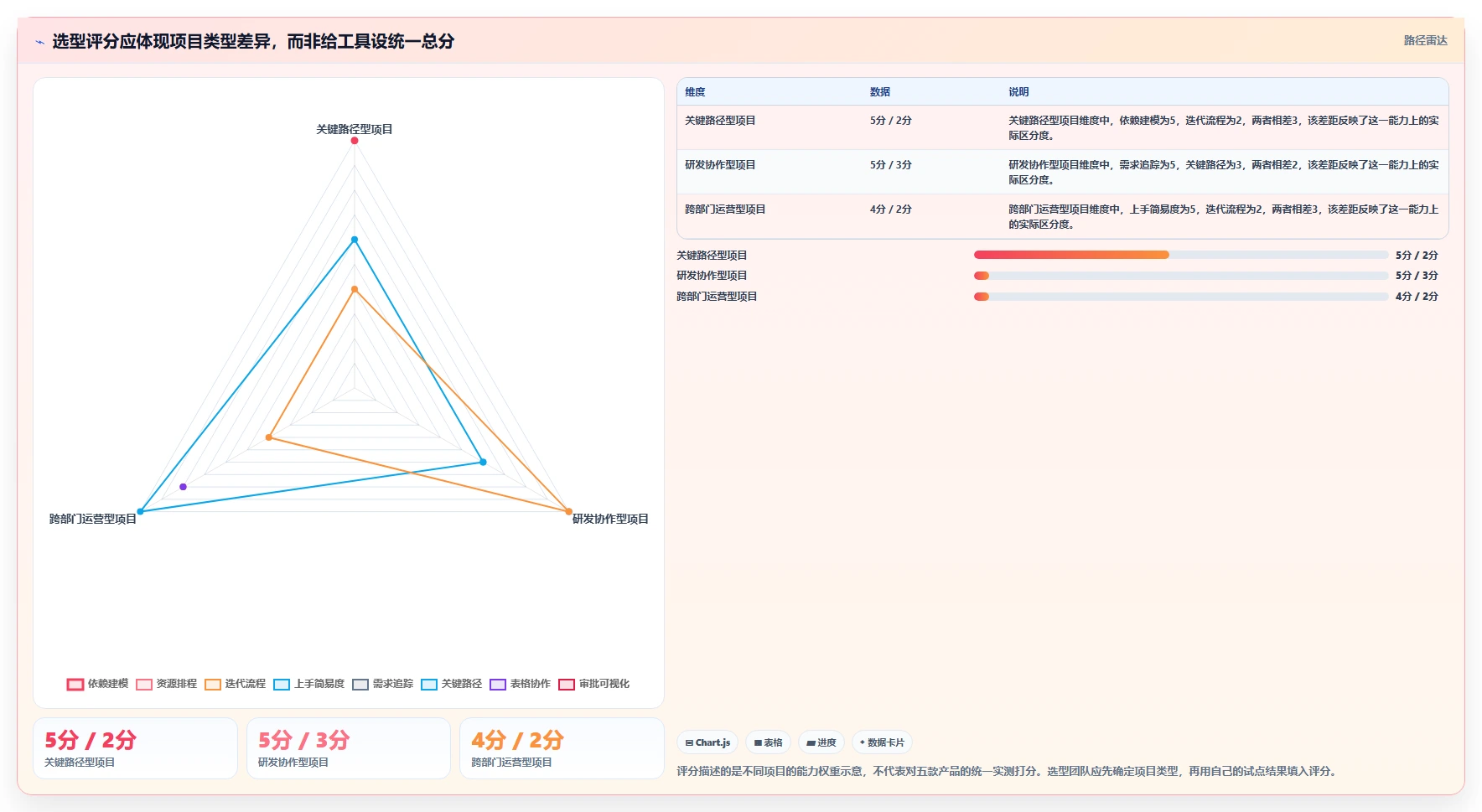
Task: Click radar chart axis label 关键路径型项目
Action: (355, 129)
